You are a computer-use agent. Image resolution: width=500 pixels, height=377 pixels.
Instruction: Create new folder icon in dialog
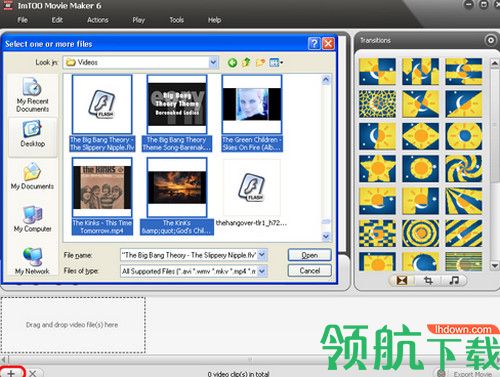(260, 62)
